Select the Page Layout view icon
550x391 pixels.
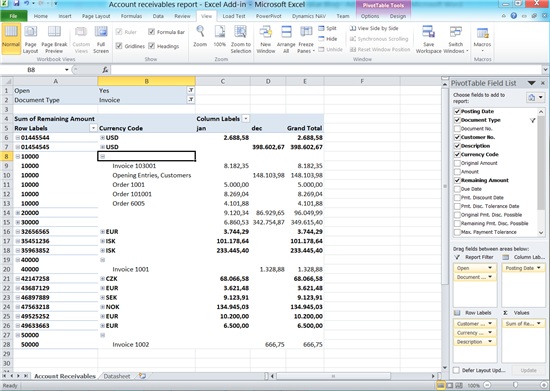[31, 39]
